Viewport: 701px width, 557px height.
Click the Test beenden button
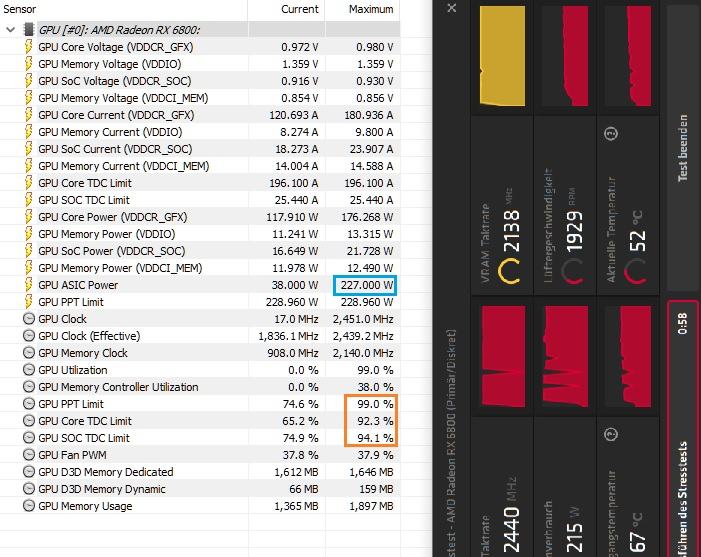[x=683, y=148]
